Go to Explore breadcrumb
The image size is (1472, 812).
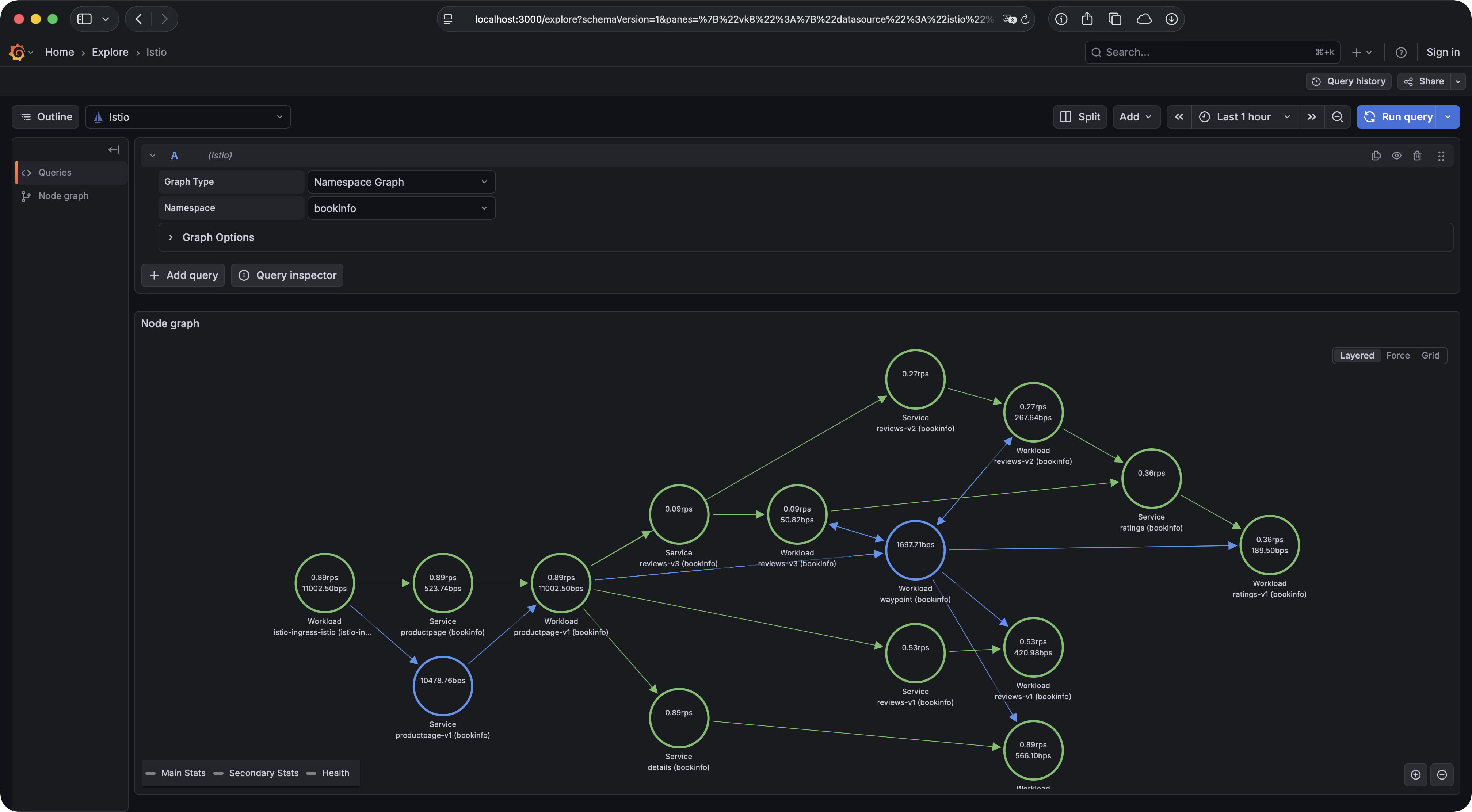[x=110, y=52]
